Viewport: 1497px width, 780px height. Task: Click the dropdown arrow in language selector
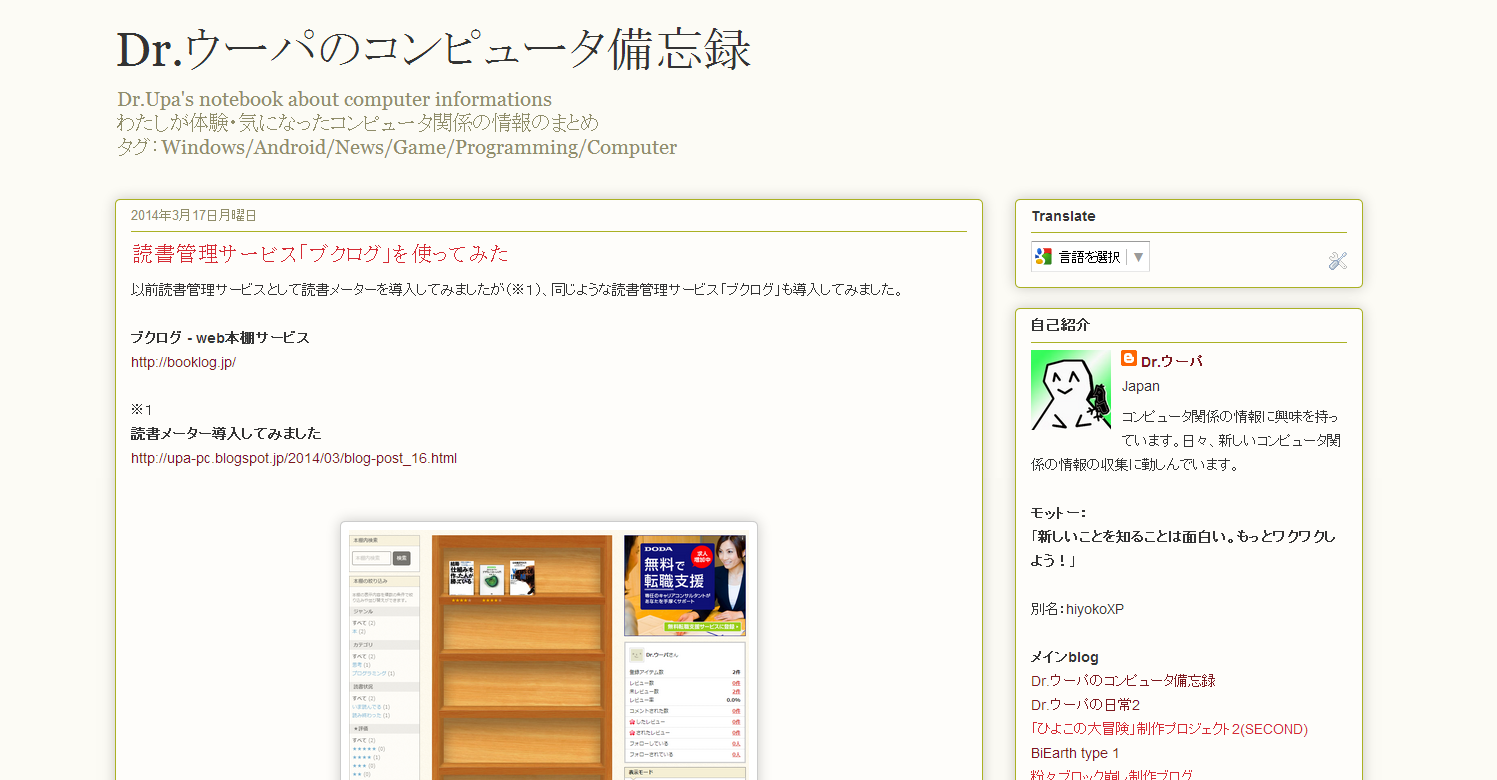click(1138, 257)
